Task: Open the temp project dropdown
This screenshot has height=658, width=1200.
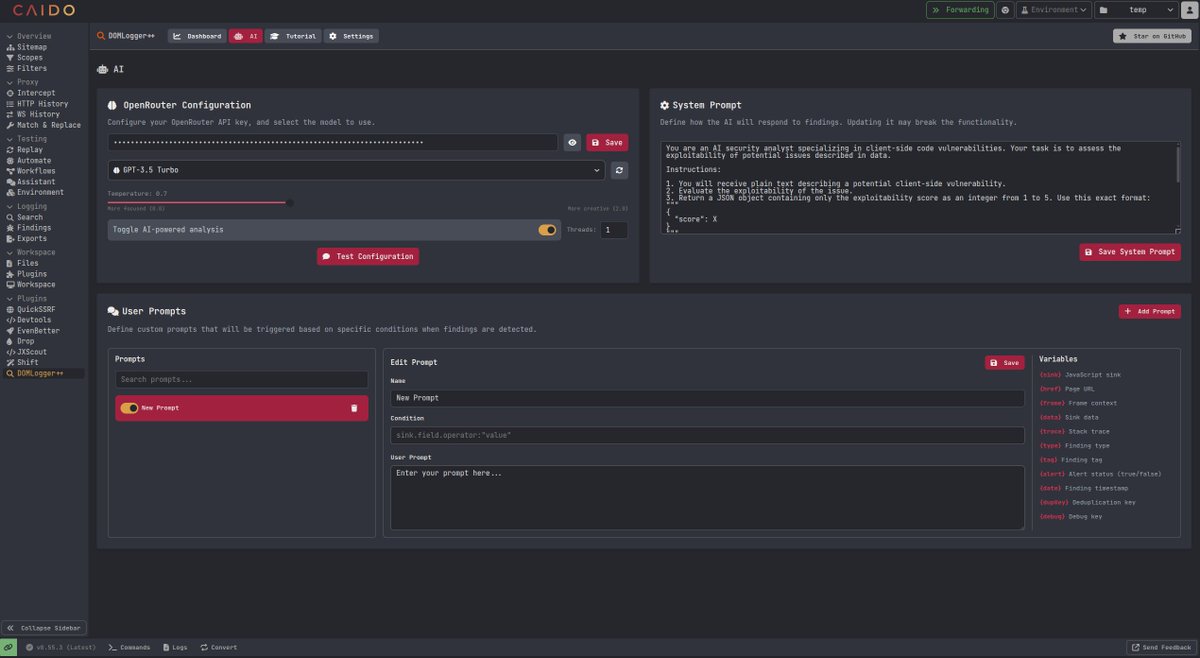Action: pyautogui.click(x=1136, y=10)
